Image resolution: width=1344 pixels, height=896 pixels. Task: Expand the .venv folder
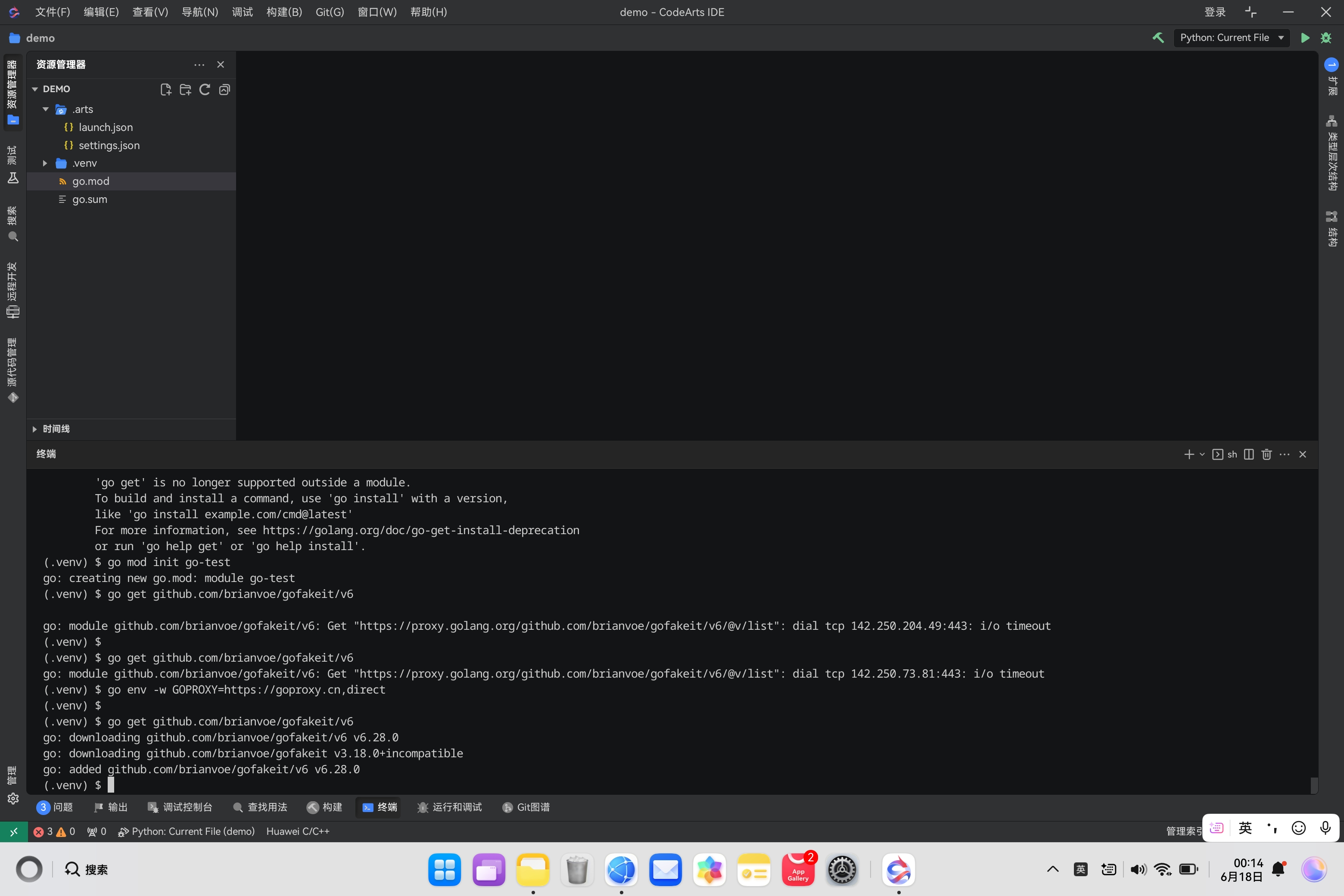pos(45,163)
